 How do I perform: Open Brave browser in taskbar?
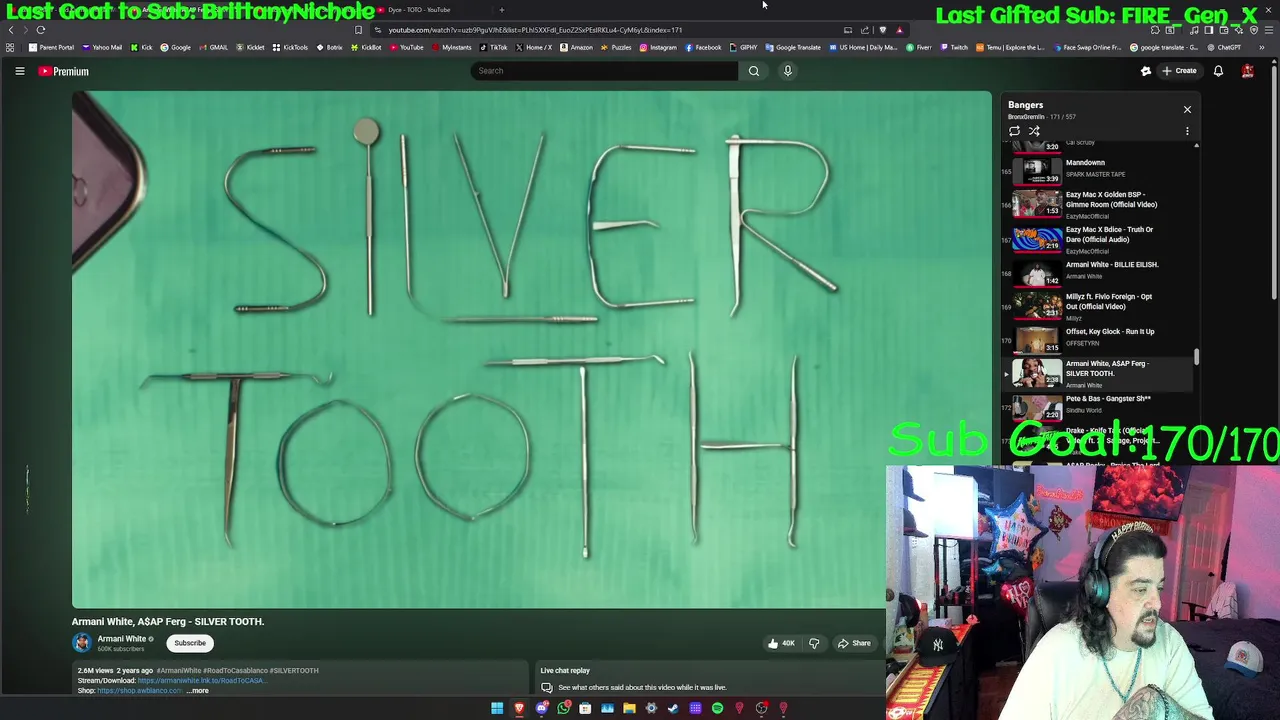click(519, 708)
